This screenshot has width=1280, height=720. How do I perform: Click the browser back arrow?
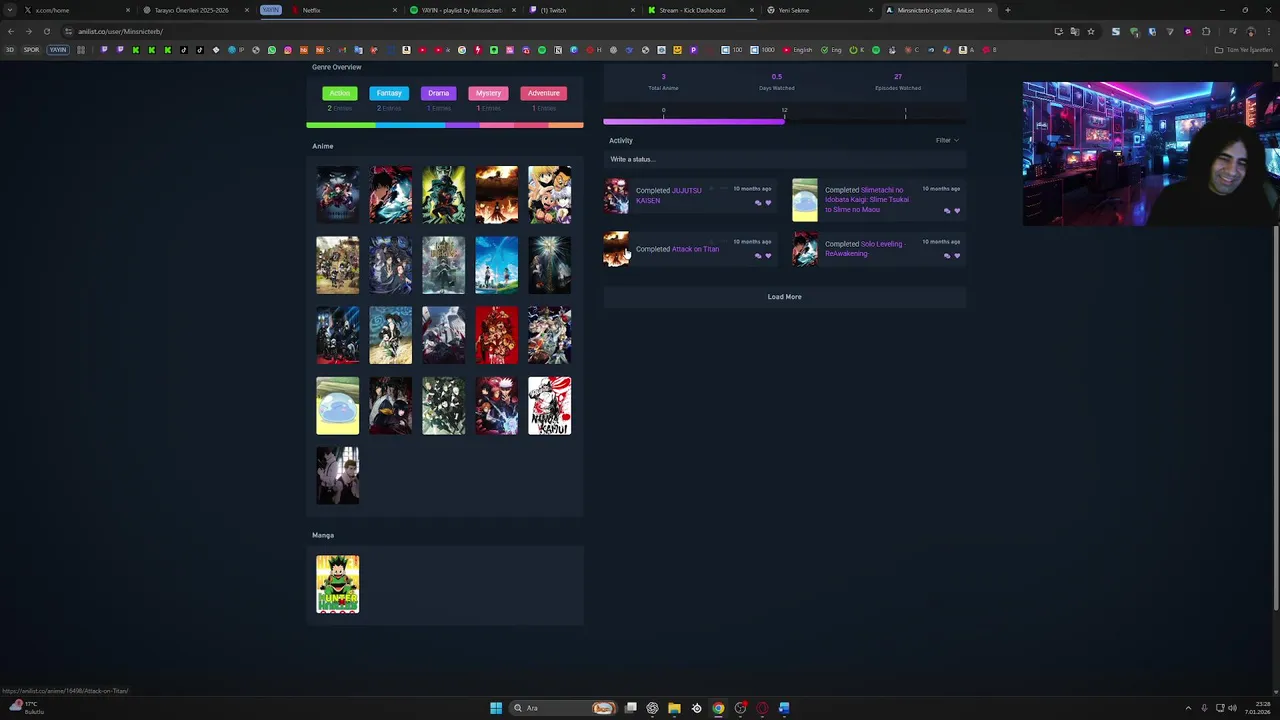pyautogui.click(x=11, y=31)
